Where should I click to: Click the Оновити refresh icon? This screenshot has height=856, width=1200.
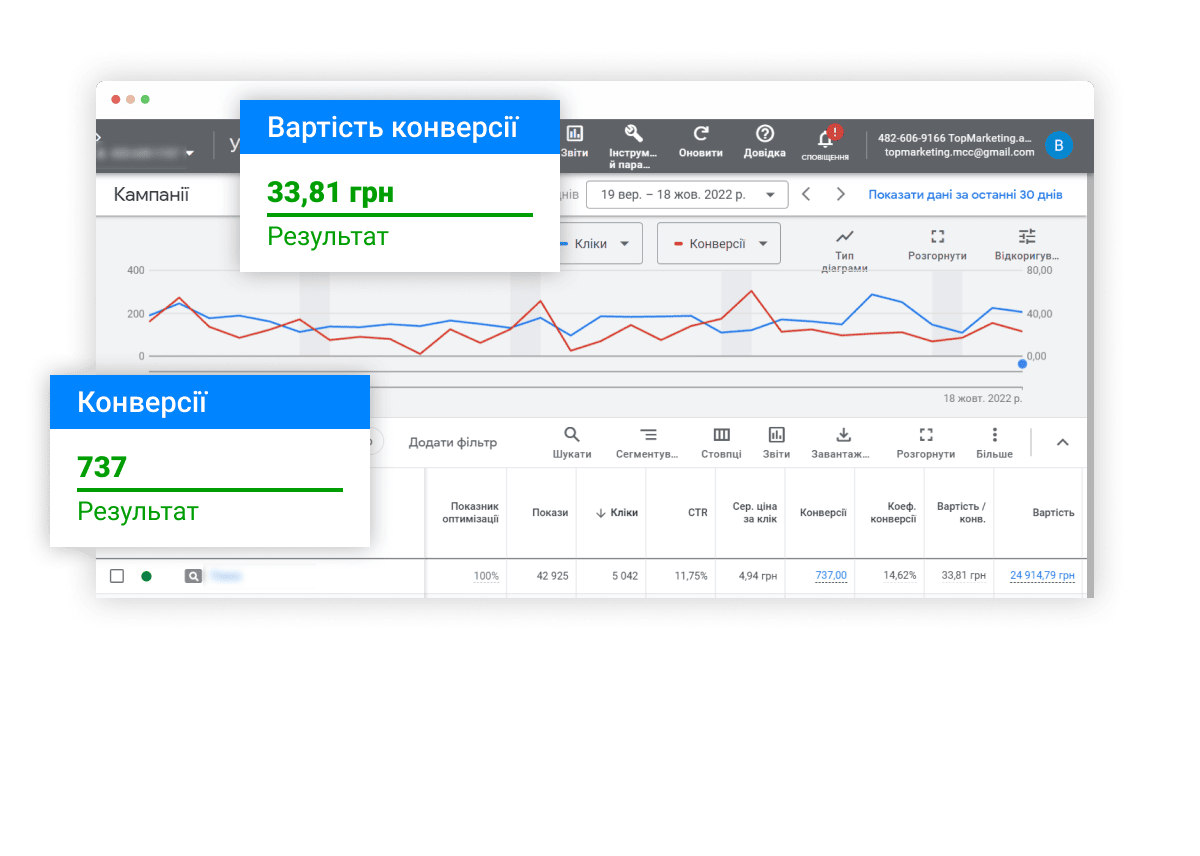pos(701,134)
